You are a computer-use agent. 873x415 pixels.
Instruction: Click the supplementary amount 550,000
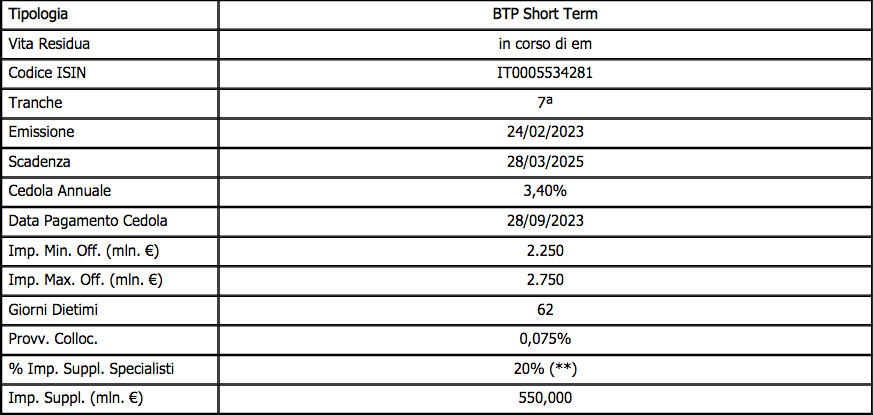coord(545,399)
